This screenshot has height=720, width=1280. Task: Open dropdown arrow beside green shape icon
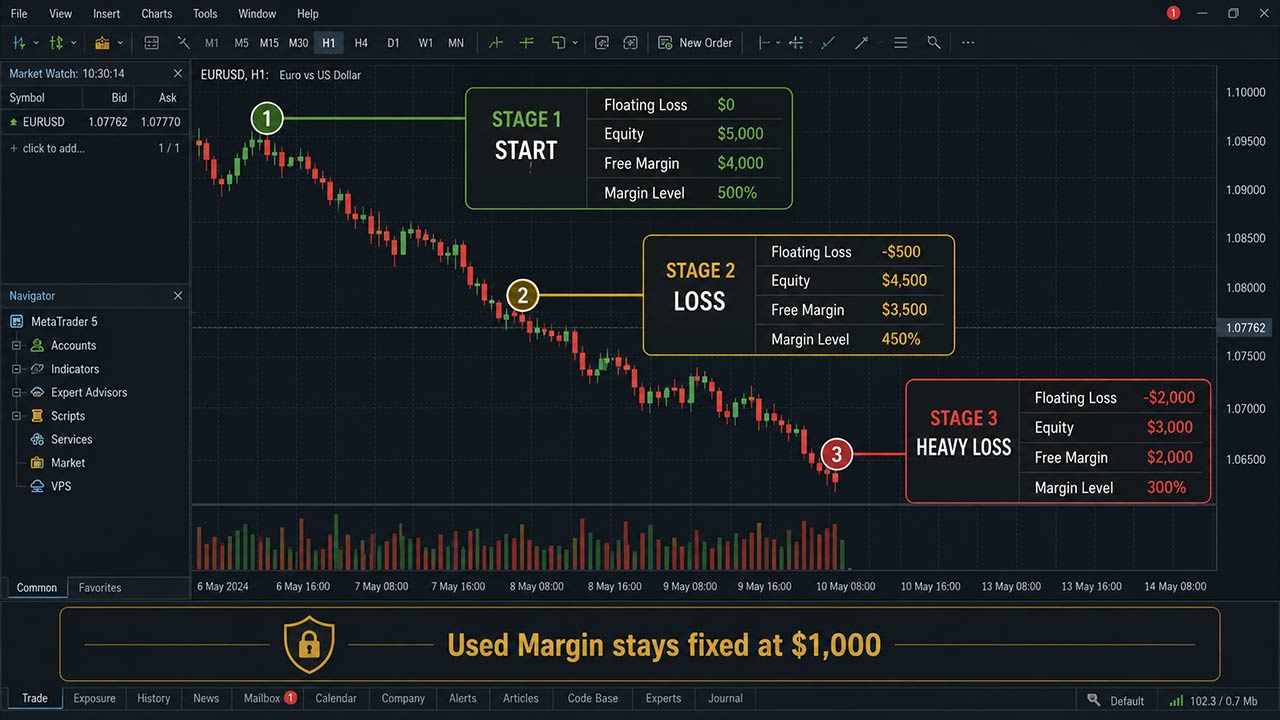pyautogui.click(x=575, y=43)
